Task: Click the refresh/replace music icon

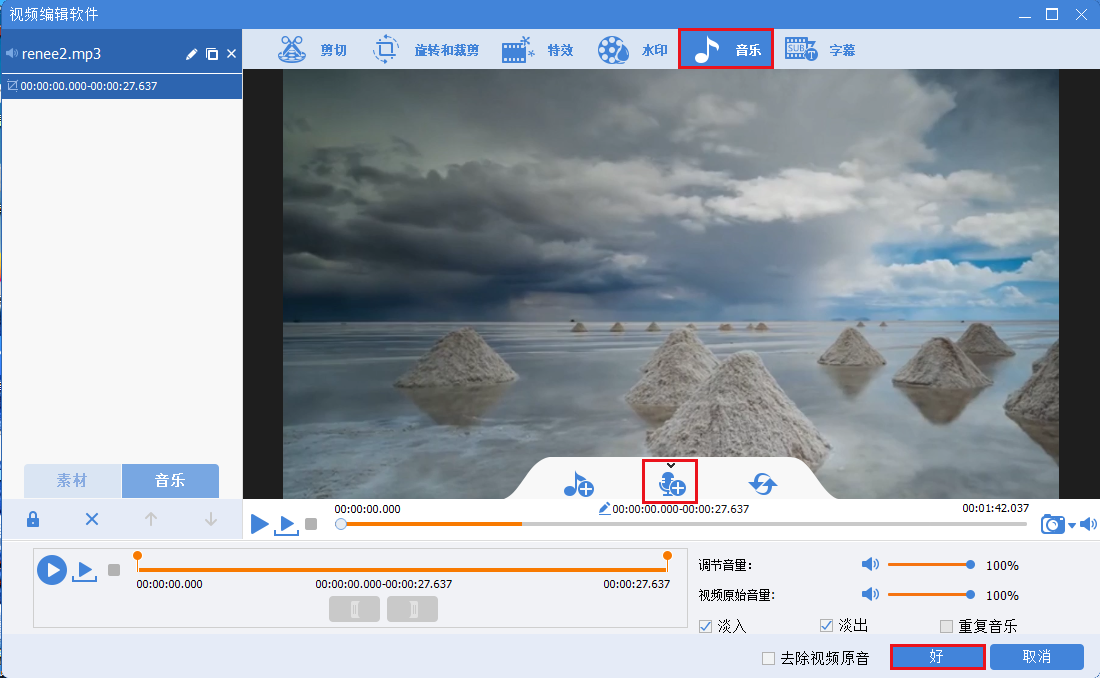Action: point(763,484)
